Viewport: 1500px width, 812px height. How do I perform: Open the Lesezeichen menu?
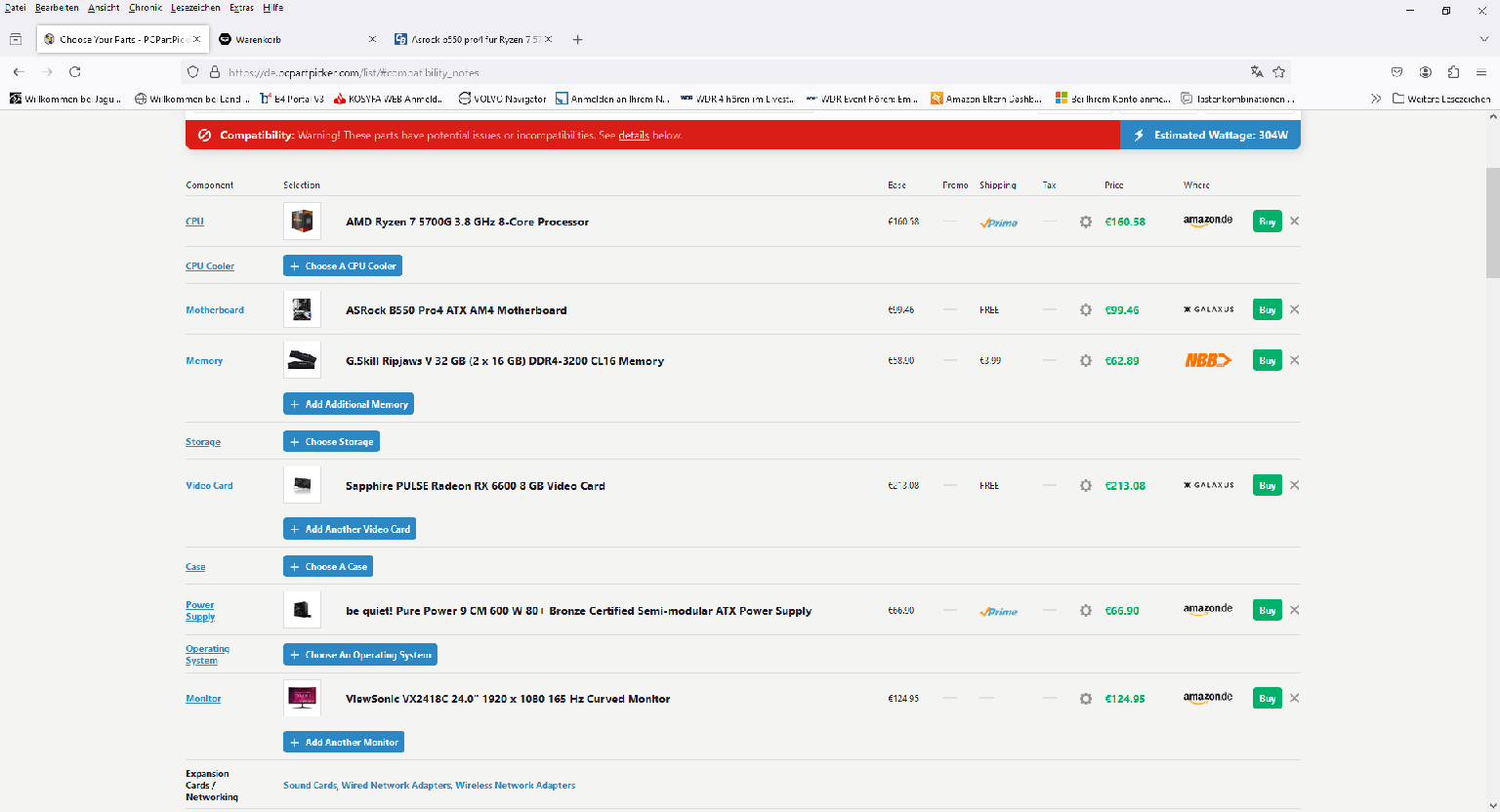[195, 8]
